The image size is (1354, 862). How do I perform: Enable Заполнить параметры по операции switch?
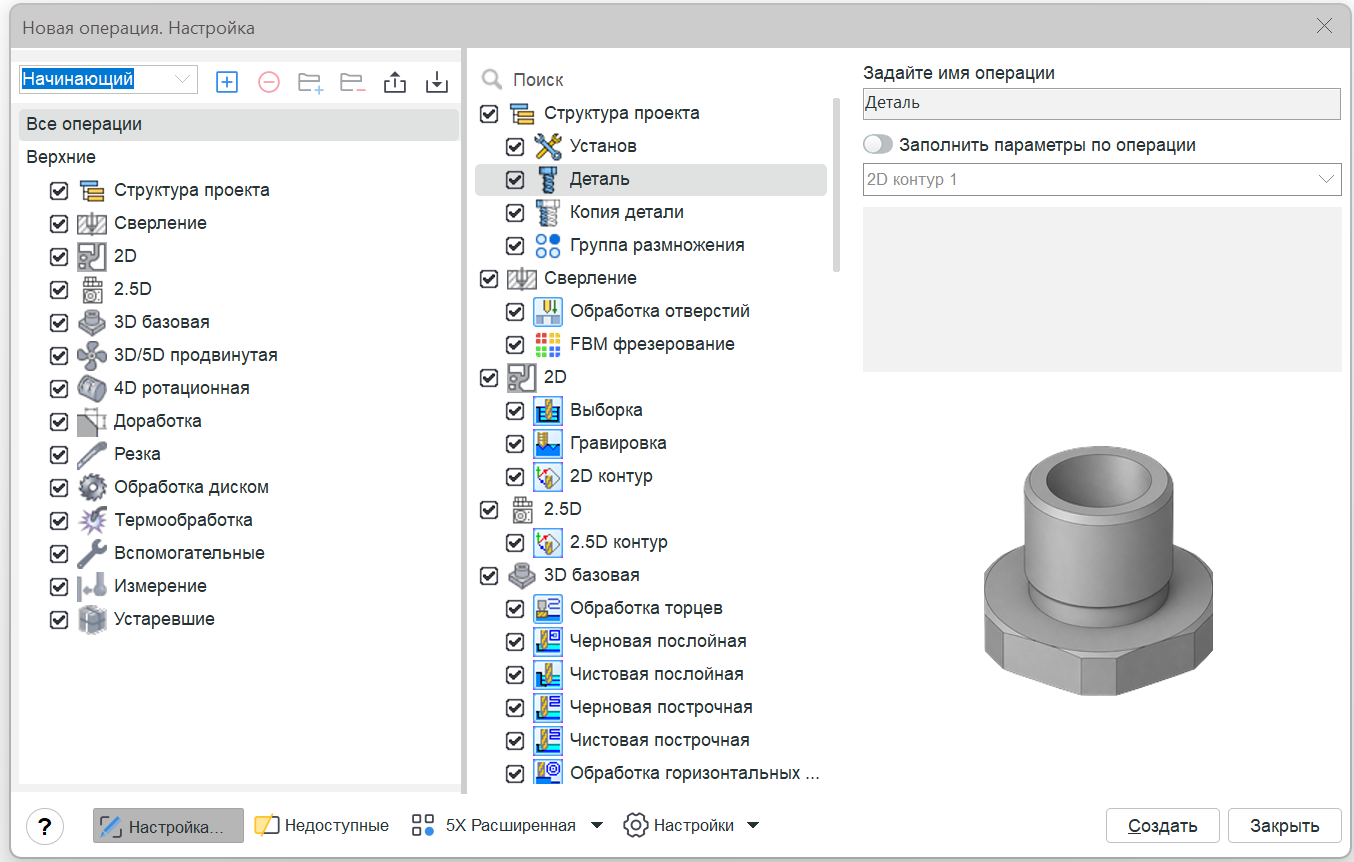coord(878,144)
